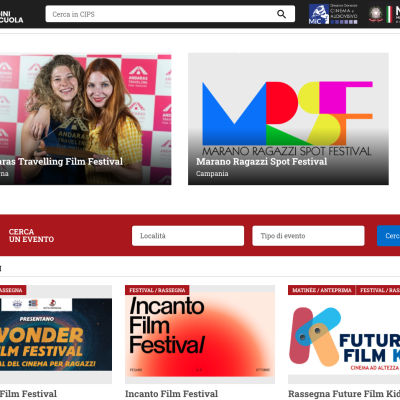400x400 pixels.
Task: Open the MIC Cinema e Audiovisivo logo
Action: (333, 14)
